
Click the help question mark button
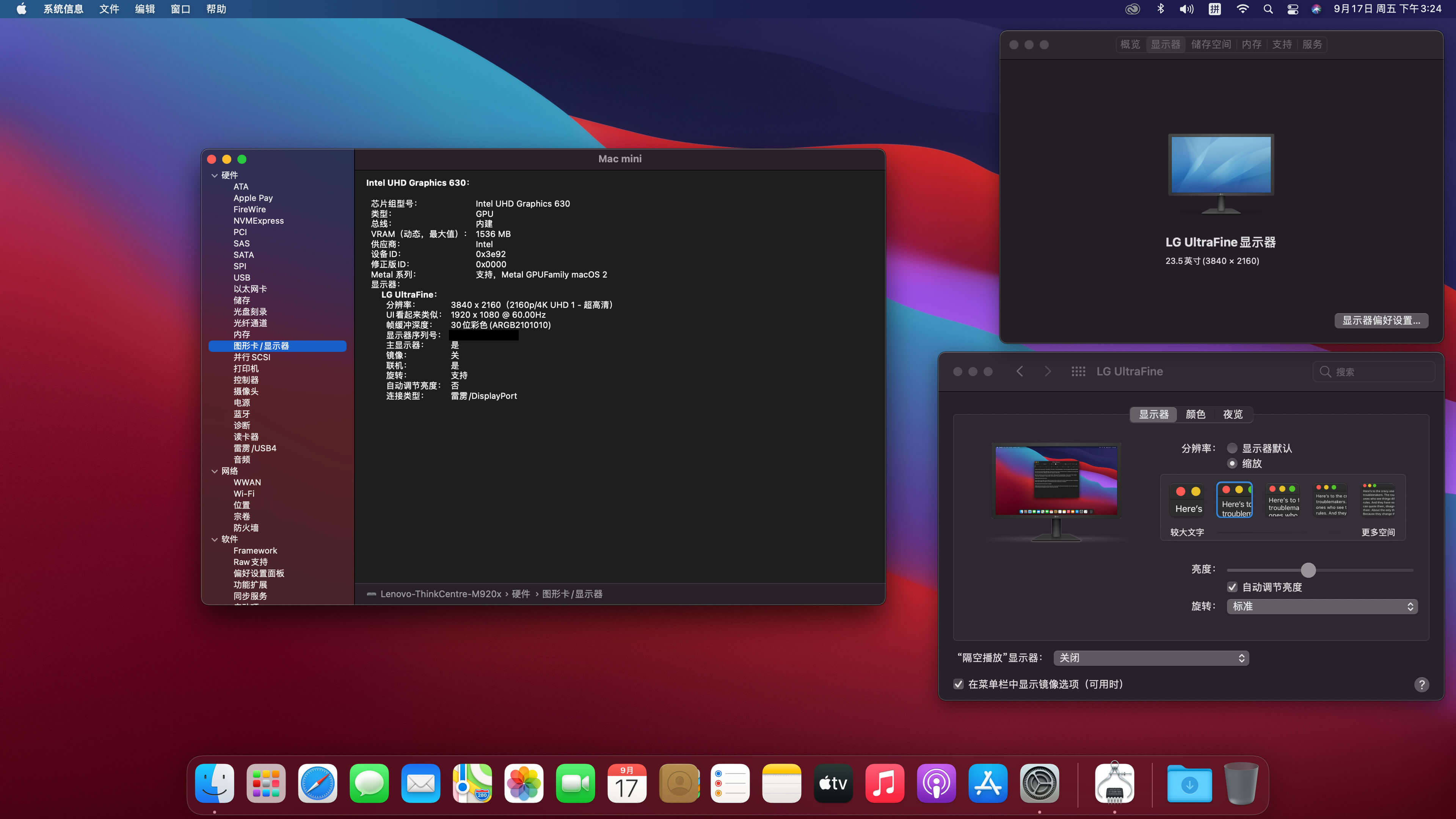pos(1421,684)
